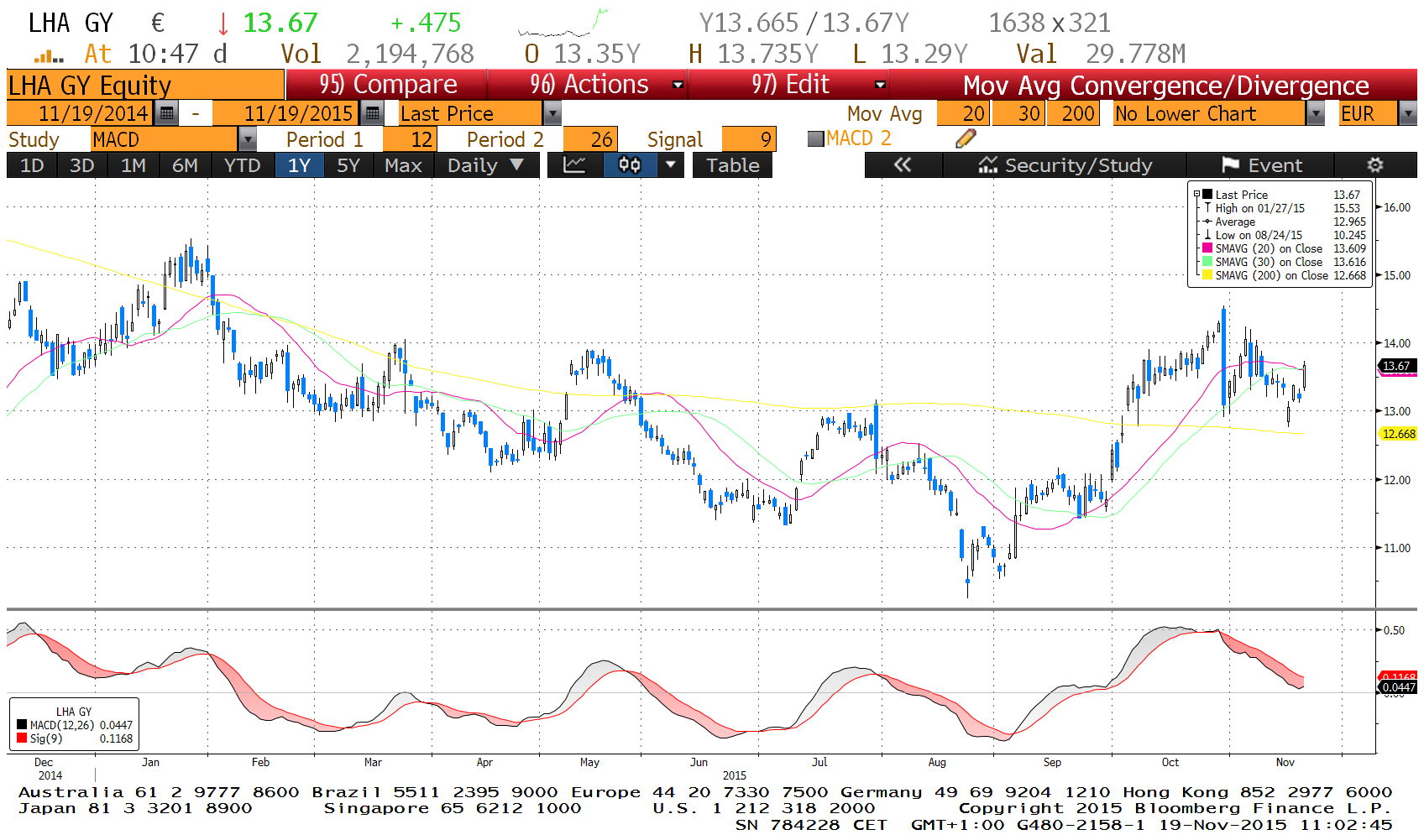Screen dimensions: 1424x840
Task: Click the 97) Edit menu button
Action: [x=790, y=85]
